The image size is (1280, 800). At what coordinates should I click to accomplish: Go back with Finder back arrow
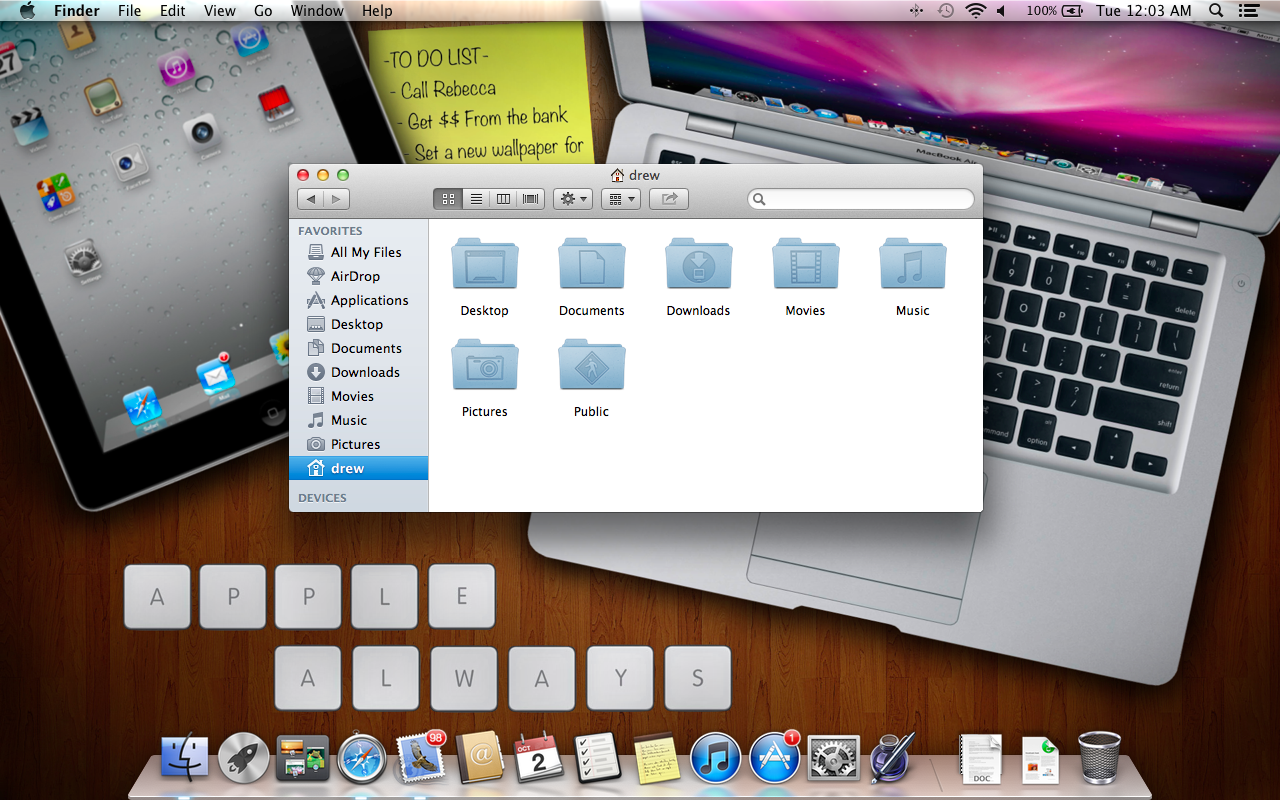(311, 199)
